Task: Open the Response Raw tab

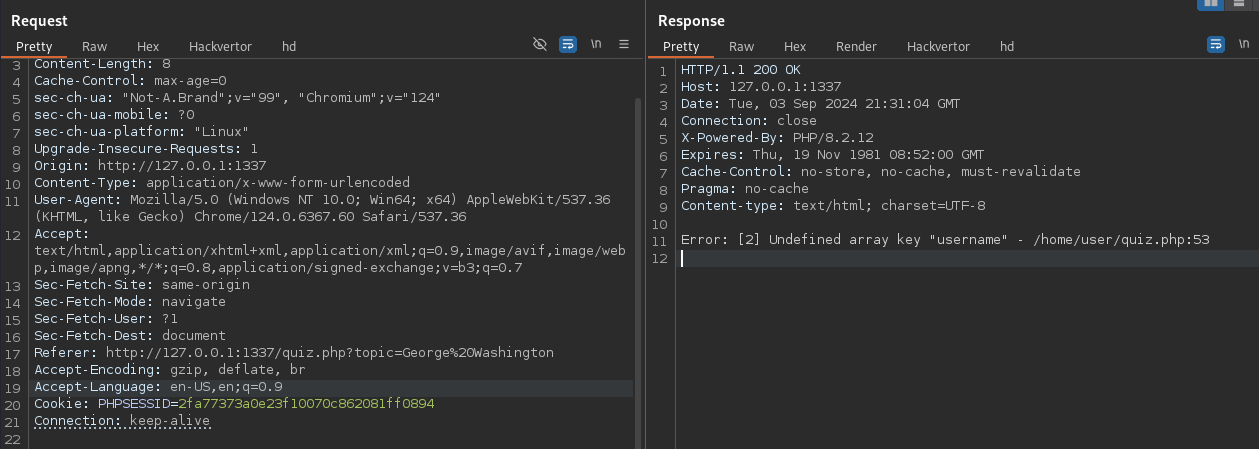Action: pyautogui.click(x=742, y=46)
